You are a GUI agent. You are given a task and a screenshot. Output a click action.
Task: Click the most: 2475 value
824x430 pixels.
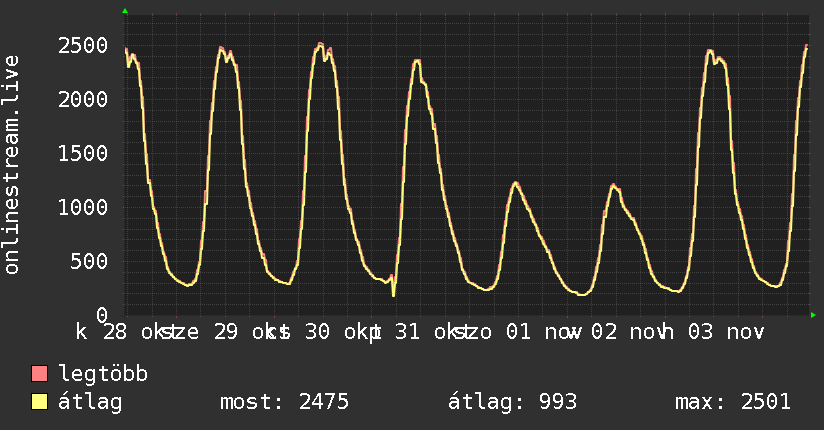click(284, 402)
